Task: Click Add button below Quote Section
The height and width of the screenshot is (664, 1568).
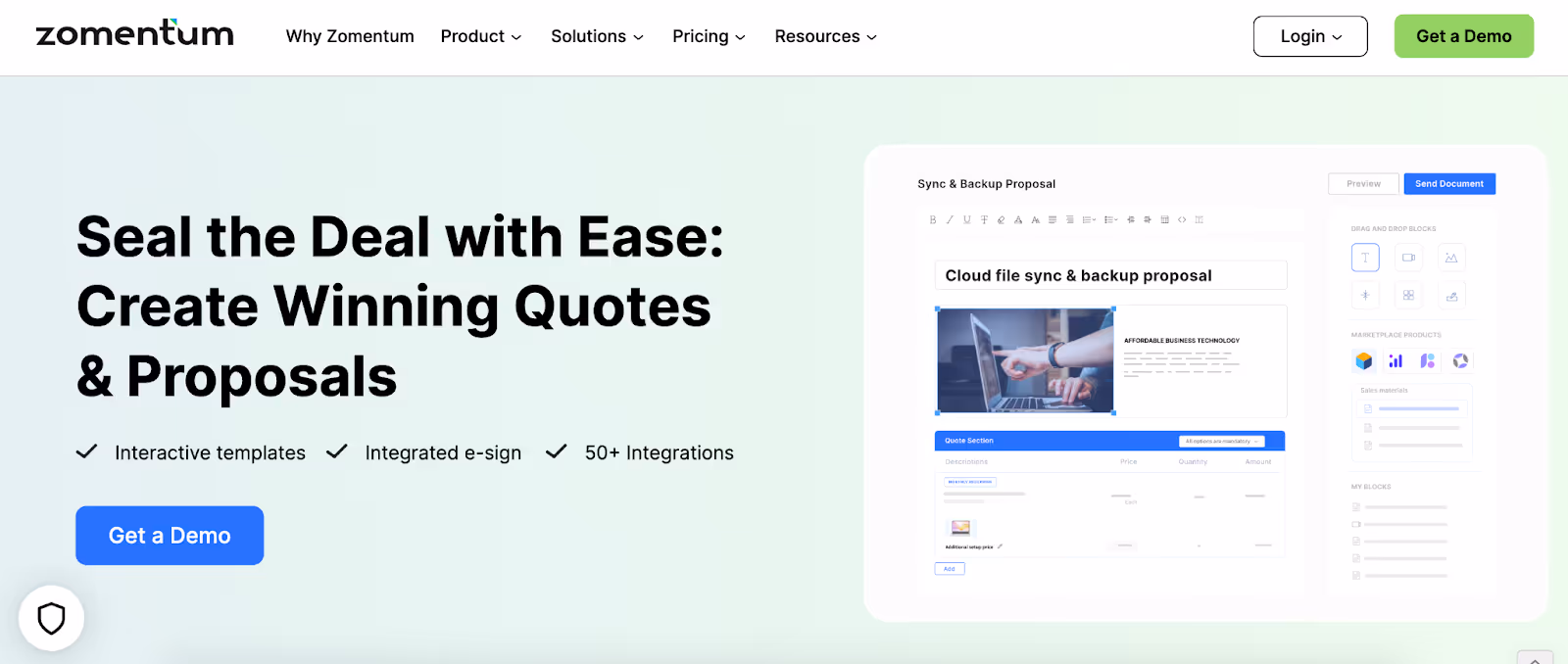Action: click(x=950, y=568)
